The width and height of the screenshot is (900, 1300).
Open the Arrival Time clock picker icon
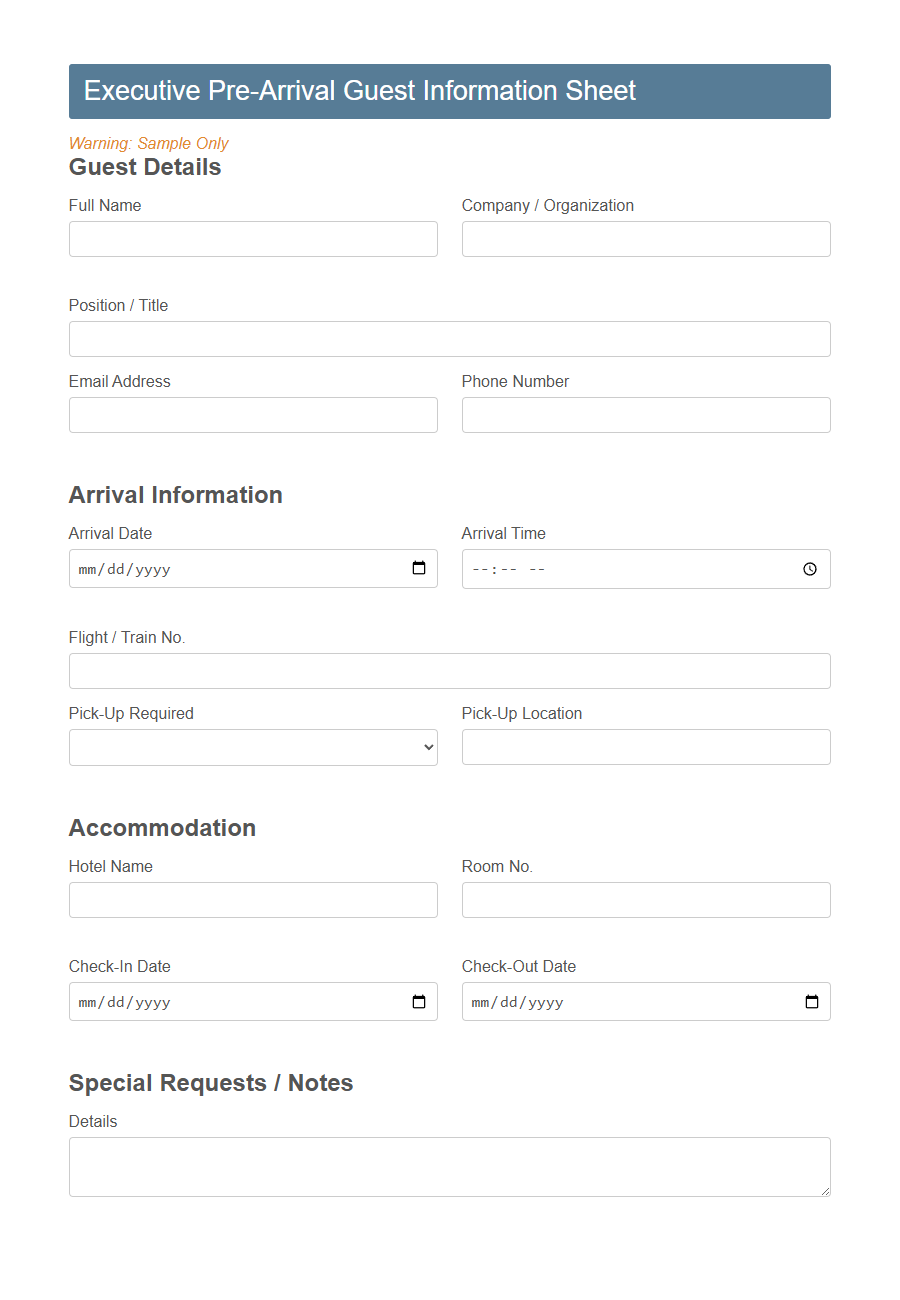click(x=810, y=568)
